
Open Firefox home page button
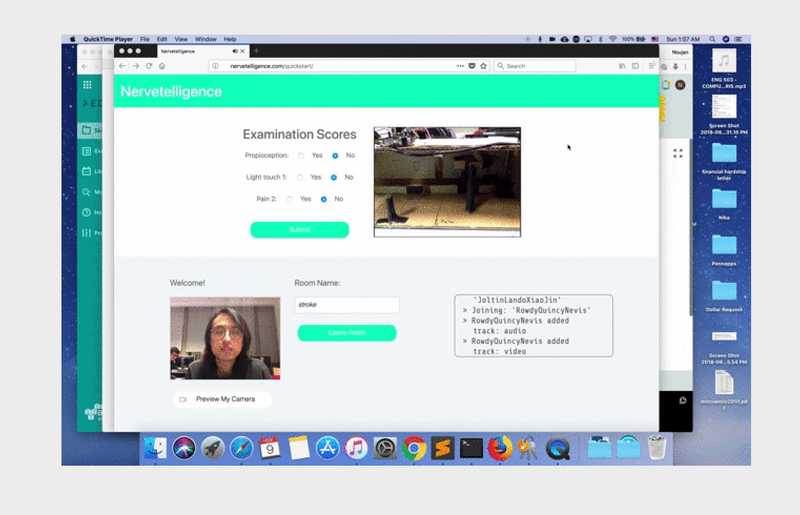click(162, 66)
